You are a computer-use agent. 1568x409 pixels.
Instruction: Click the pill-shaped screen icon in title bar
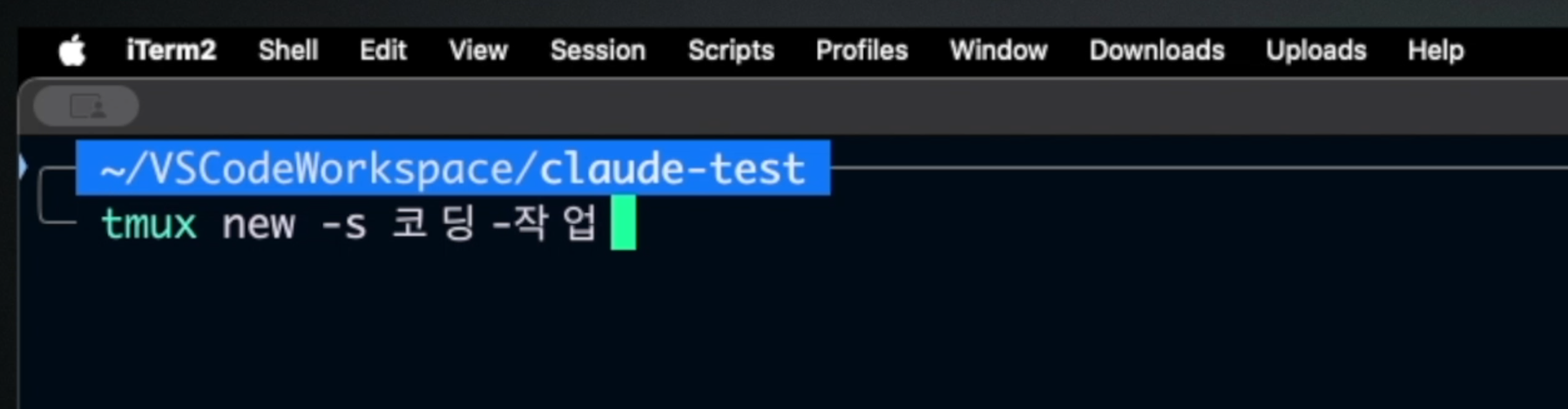pos(86,106)
